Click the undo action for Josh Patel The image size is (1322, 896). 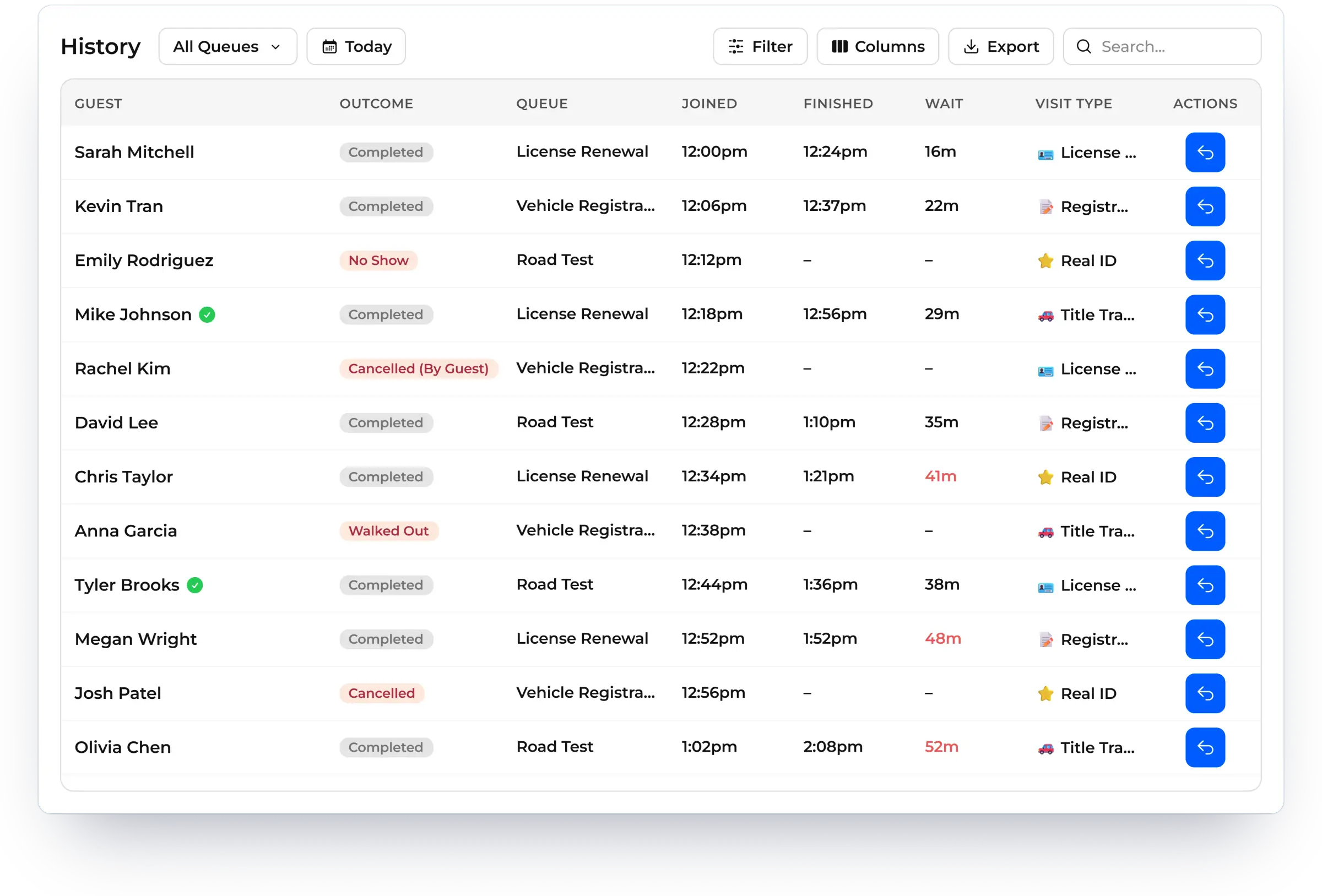(x=1205, y=693)
